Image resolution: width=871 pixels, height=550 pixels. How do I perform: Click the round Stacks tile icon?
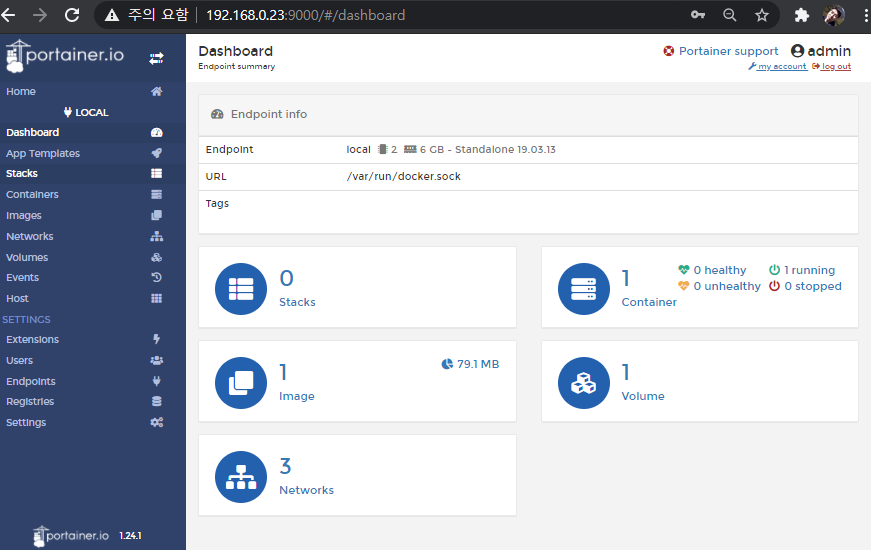click(x=241, y=289)
